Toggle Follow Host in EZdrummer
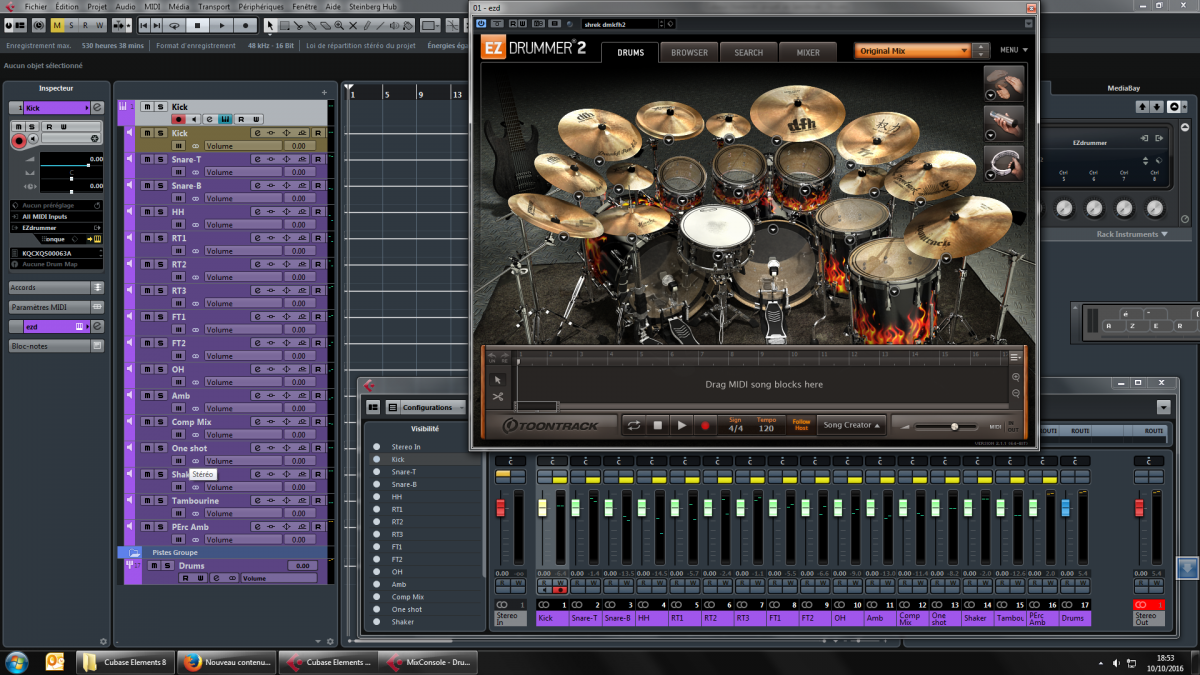 point(801,425)
